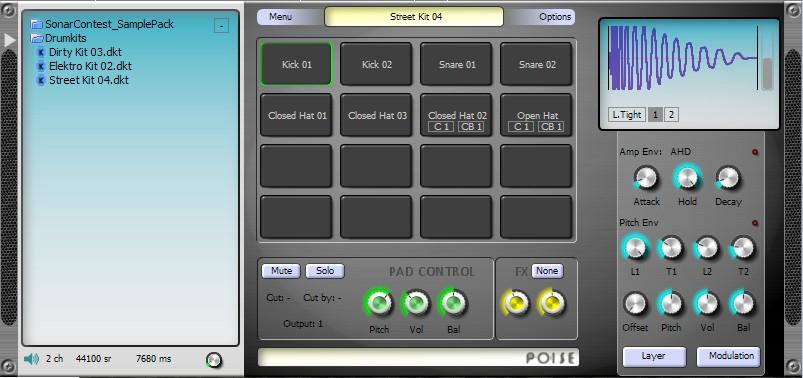Select the Kick 02 pad
Viewport: 803px width, 378px height.
click(x=376, y=64)
